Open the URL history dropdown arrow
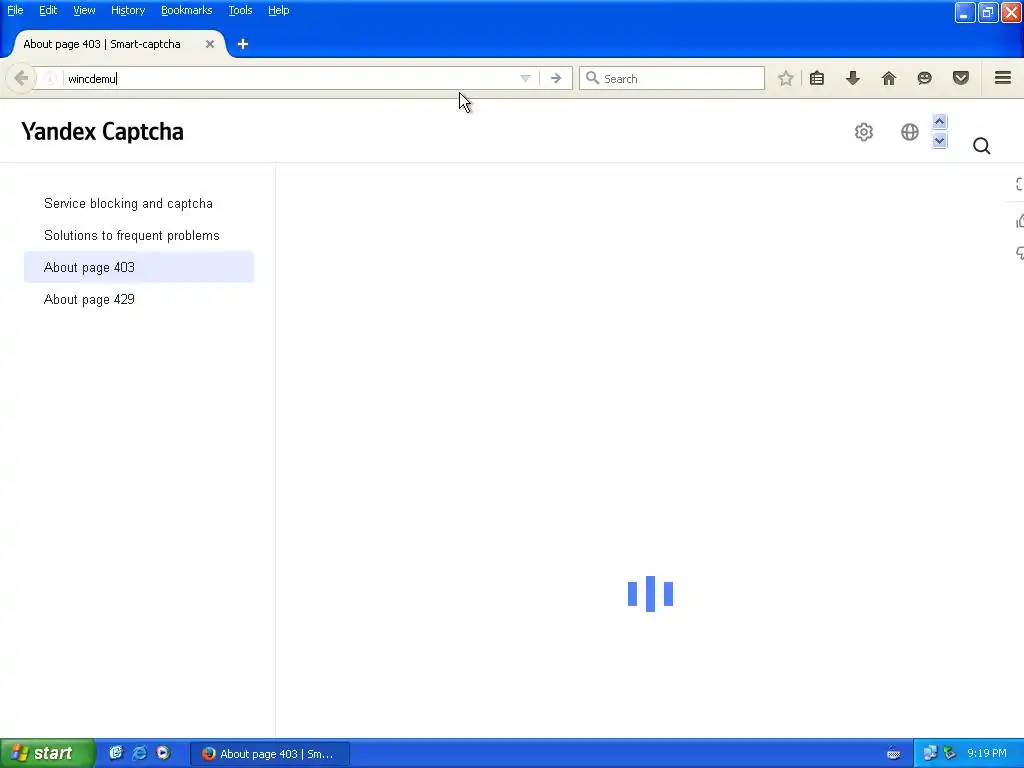Image resolution: width=1024 pixels, height=768 pixels. click(x=525, y=78)
